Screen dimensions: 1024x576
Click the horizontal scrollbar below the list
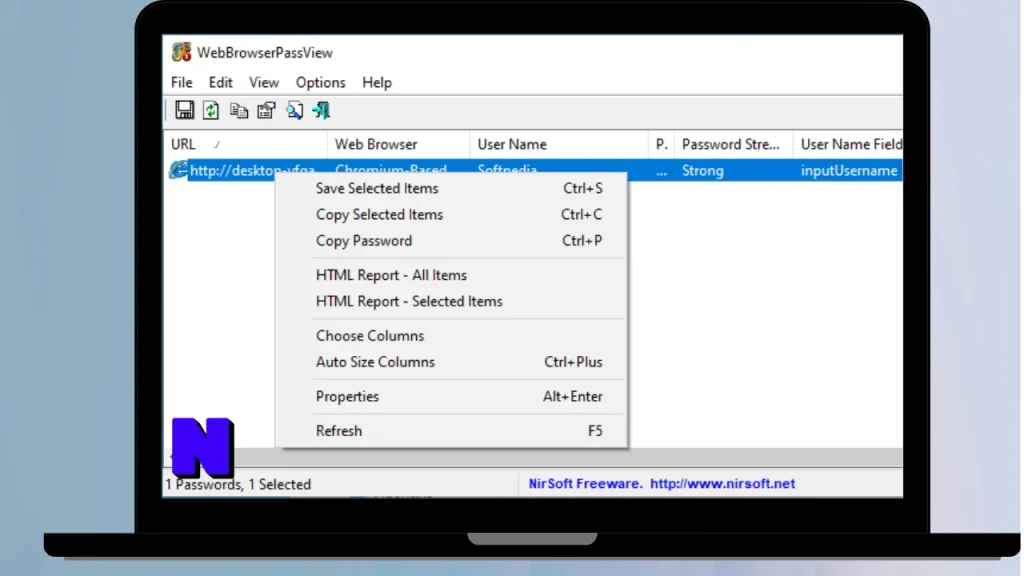click(533, 457)
